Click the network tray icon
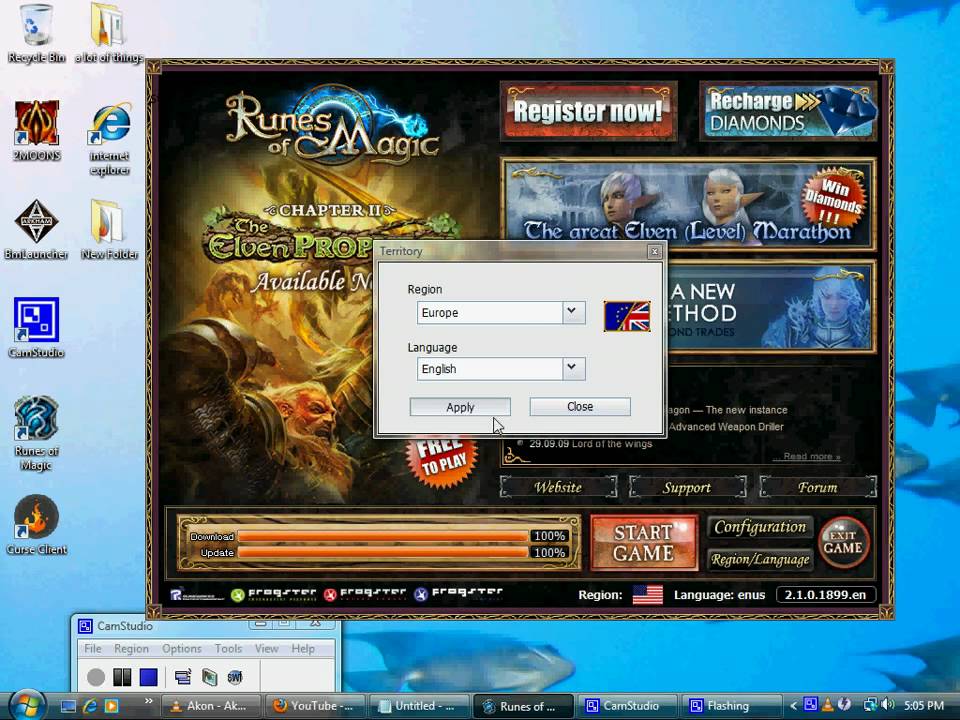 click(x=869, y=705)
